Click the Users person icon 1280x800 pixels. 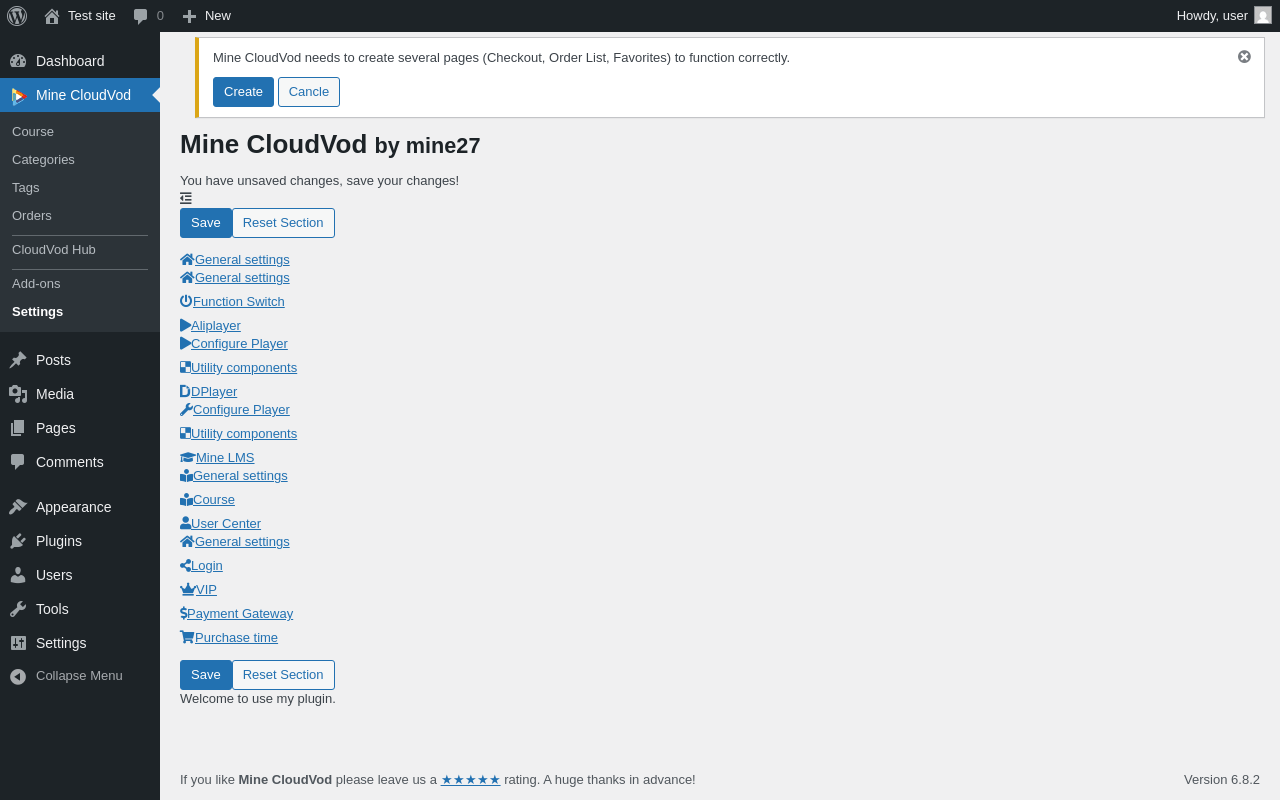pos(18,575)
